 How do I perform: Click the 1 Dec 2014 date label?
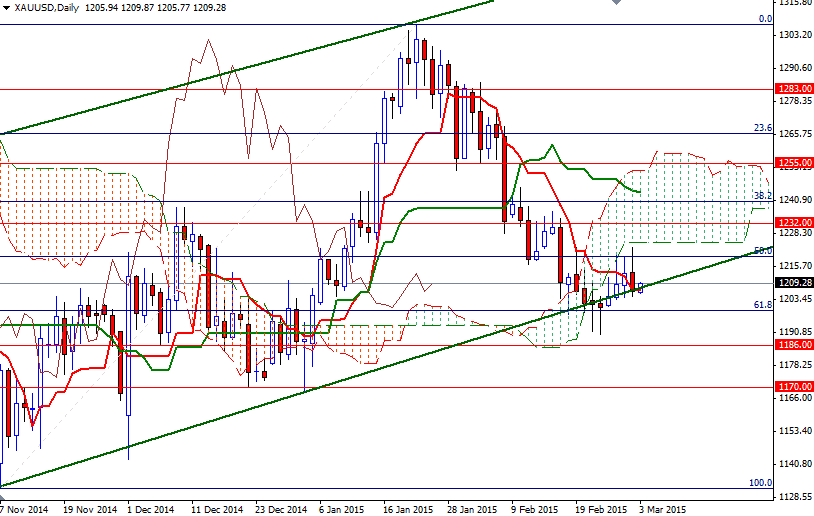coord(150,508)
